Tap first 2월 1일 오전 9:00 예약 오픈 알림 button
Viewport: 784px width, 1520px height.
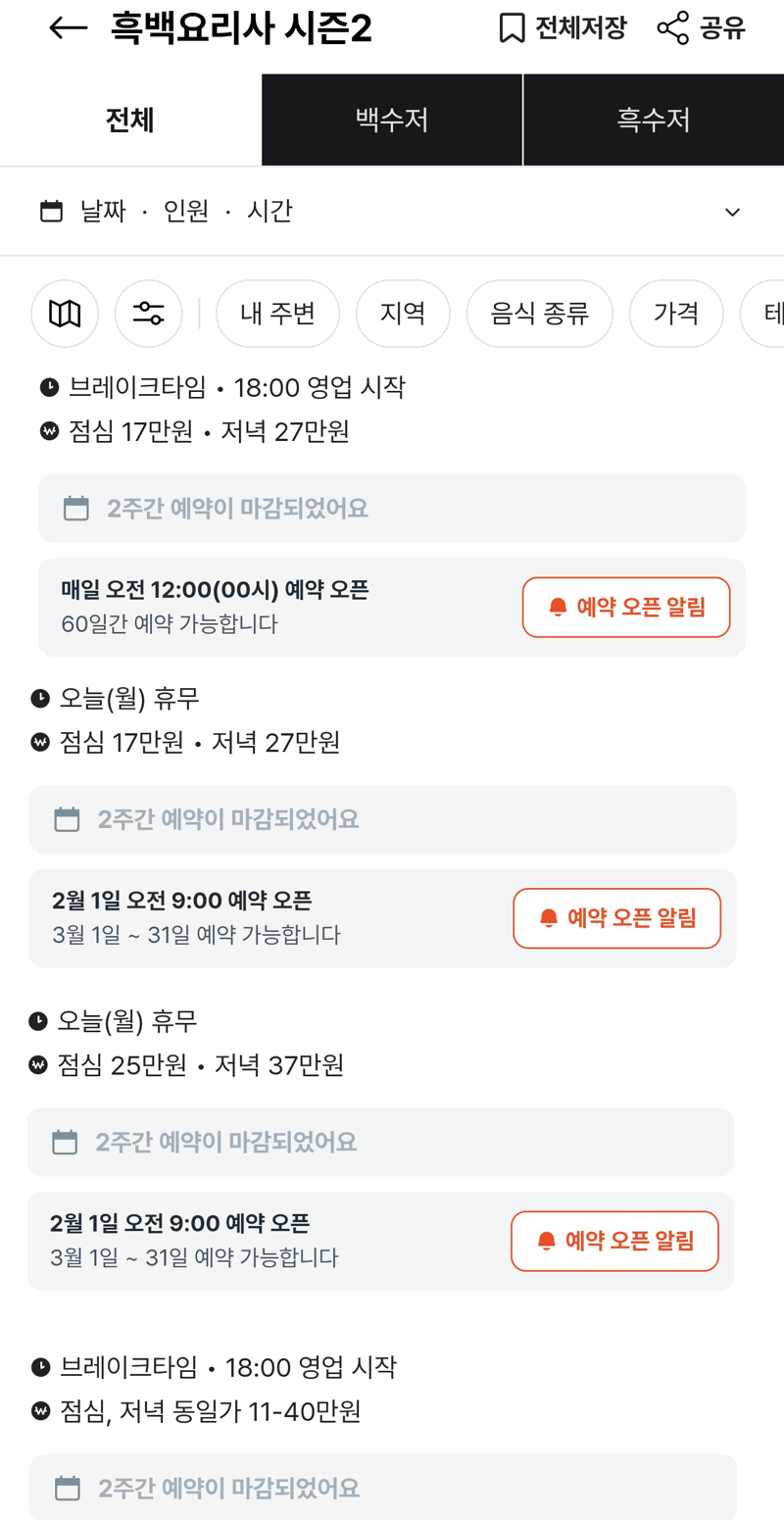tap(616, 918)
